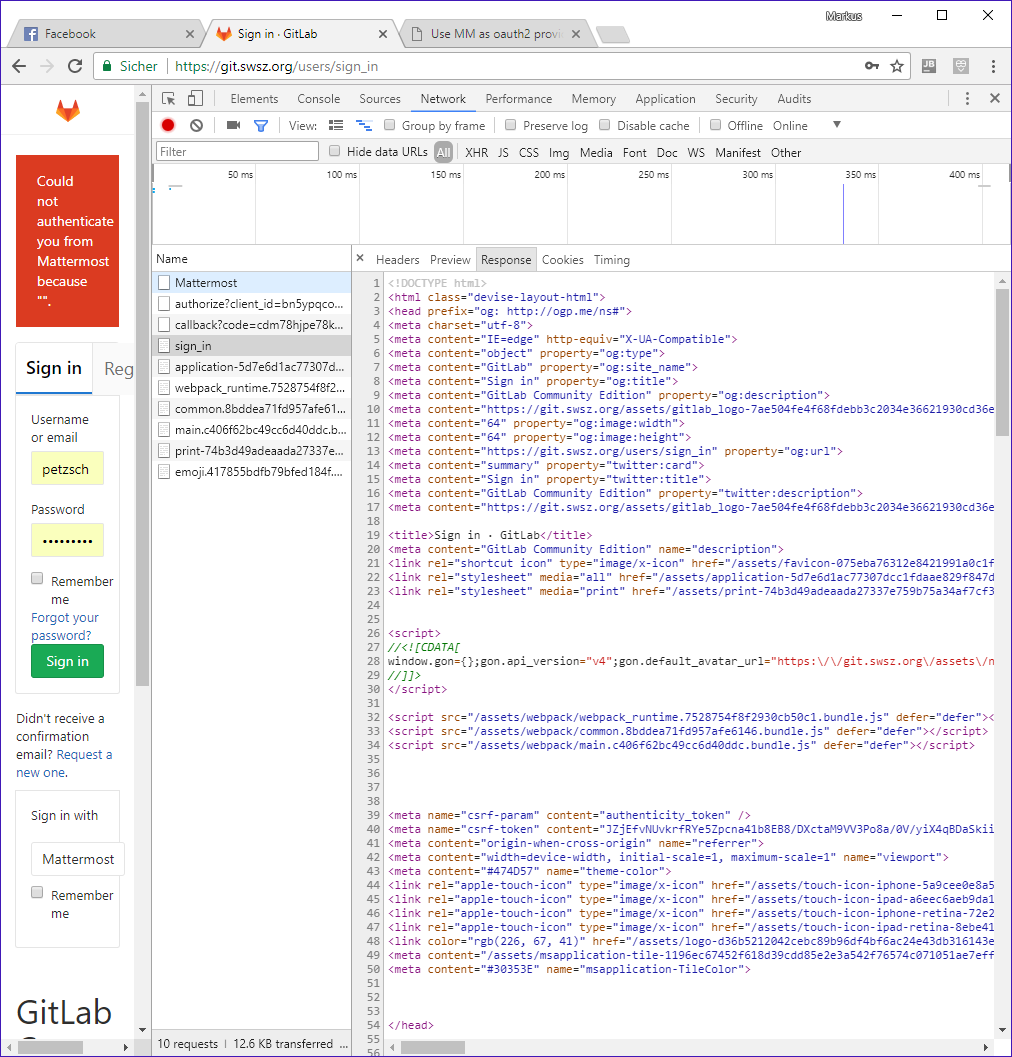Viewport: 1012px width, 1057px height.
Task: Click Forgot your password link
Action: pos(65,626)
